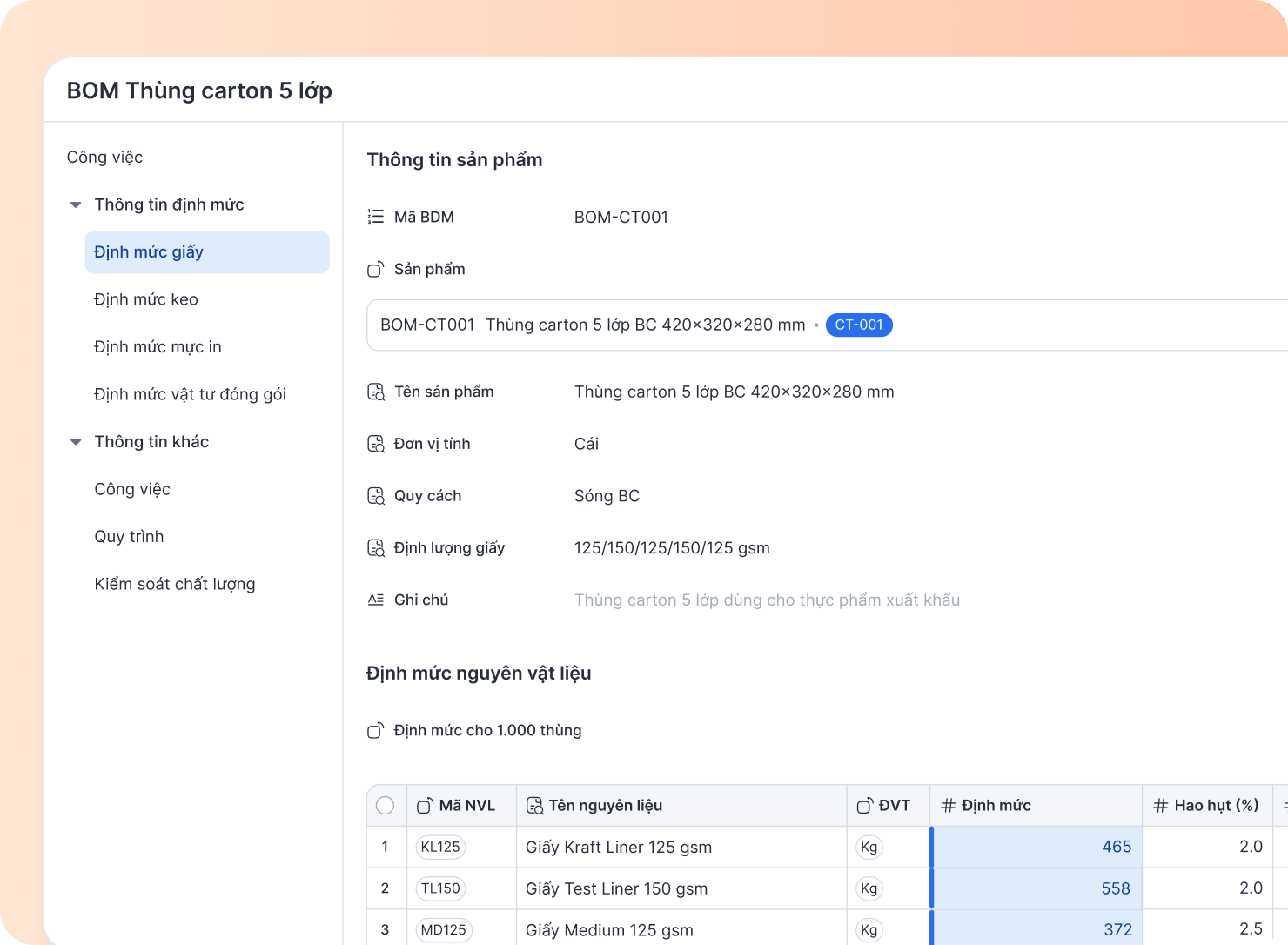Click the Tên nguyên liệu column header
1288x945 pixels.
tap(681, 806)
